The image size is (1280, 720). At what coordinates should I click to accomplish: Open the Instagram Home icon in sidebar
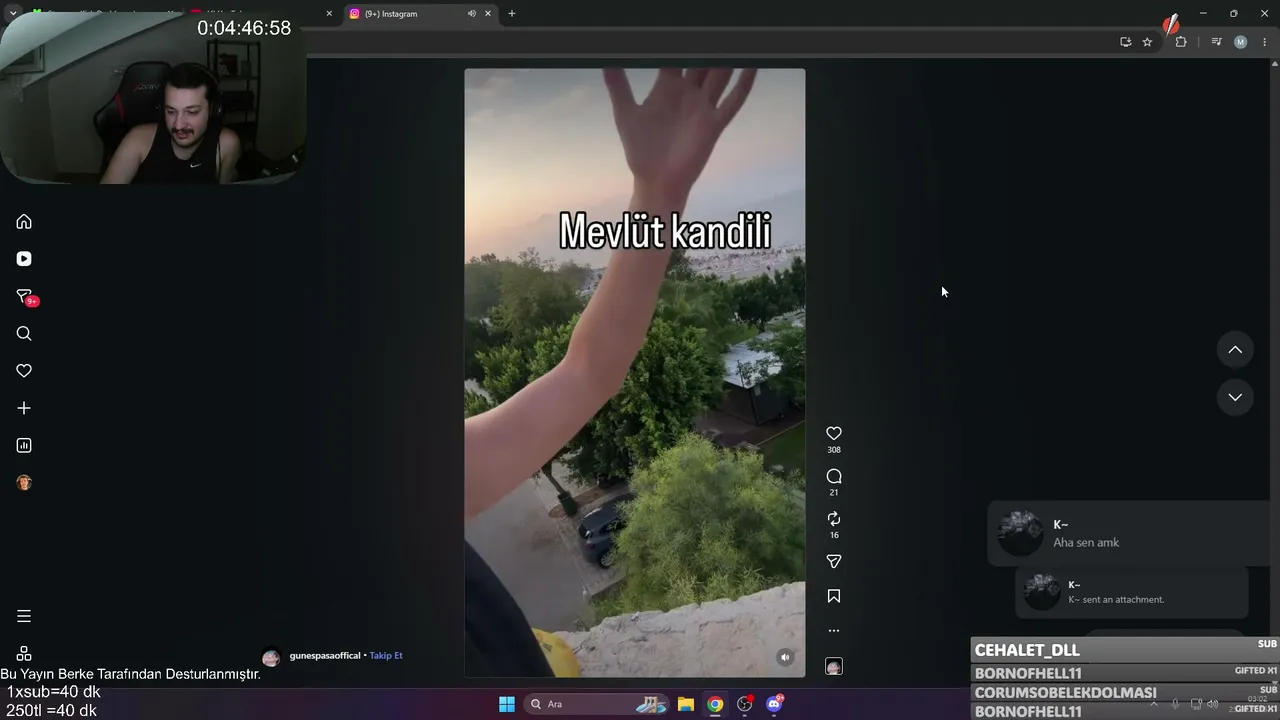tap(24, 222)
